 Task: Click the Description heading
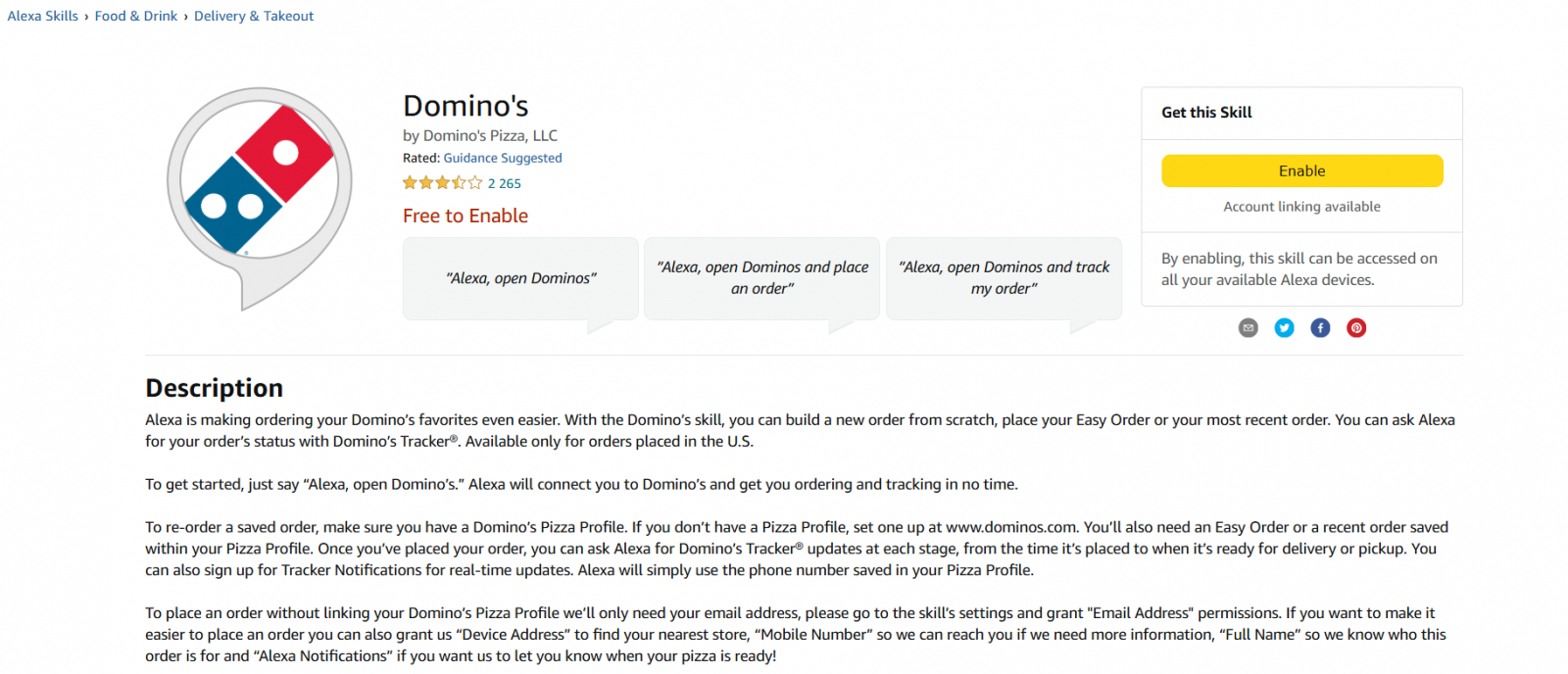click(214, 388)
